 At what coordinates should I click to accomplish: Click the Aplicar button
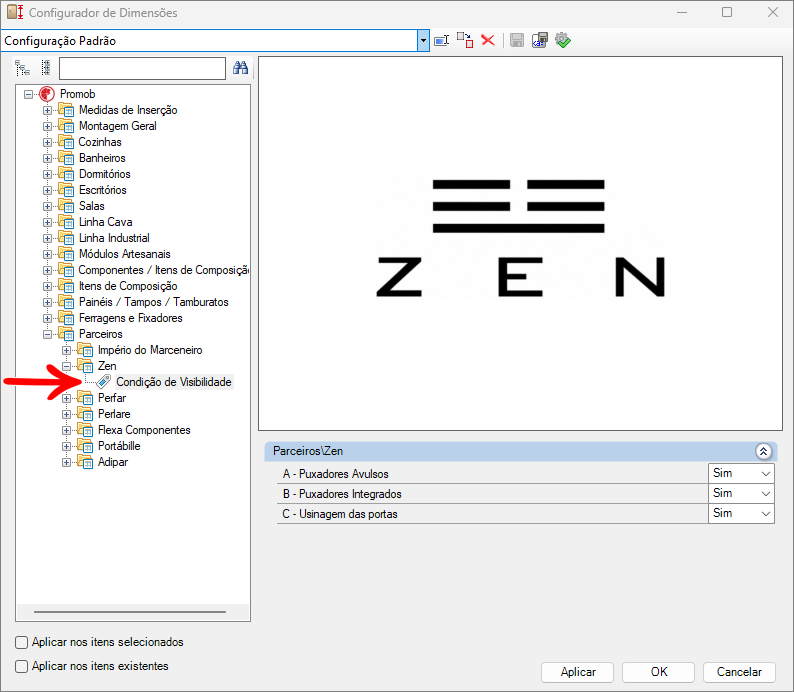pos(577,672)
